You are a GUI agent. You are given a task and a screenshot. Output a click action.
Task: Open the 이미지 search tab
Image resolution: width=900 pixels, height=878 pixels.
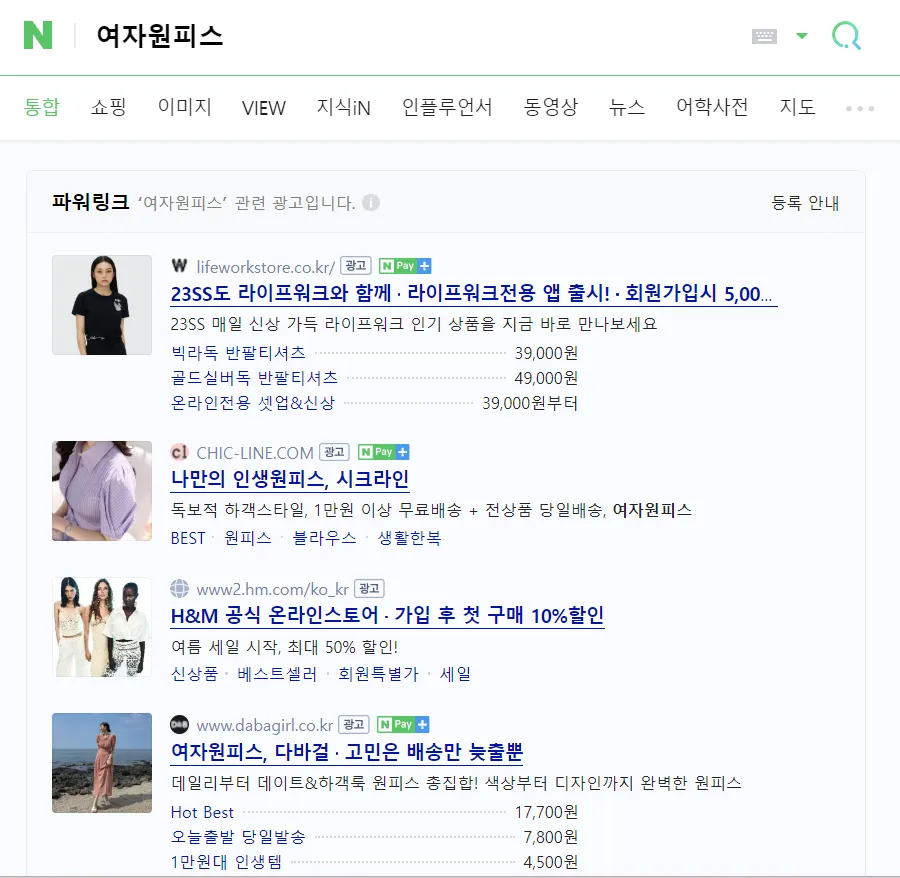point(184,107)
